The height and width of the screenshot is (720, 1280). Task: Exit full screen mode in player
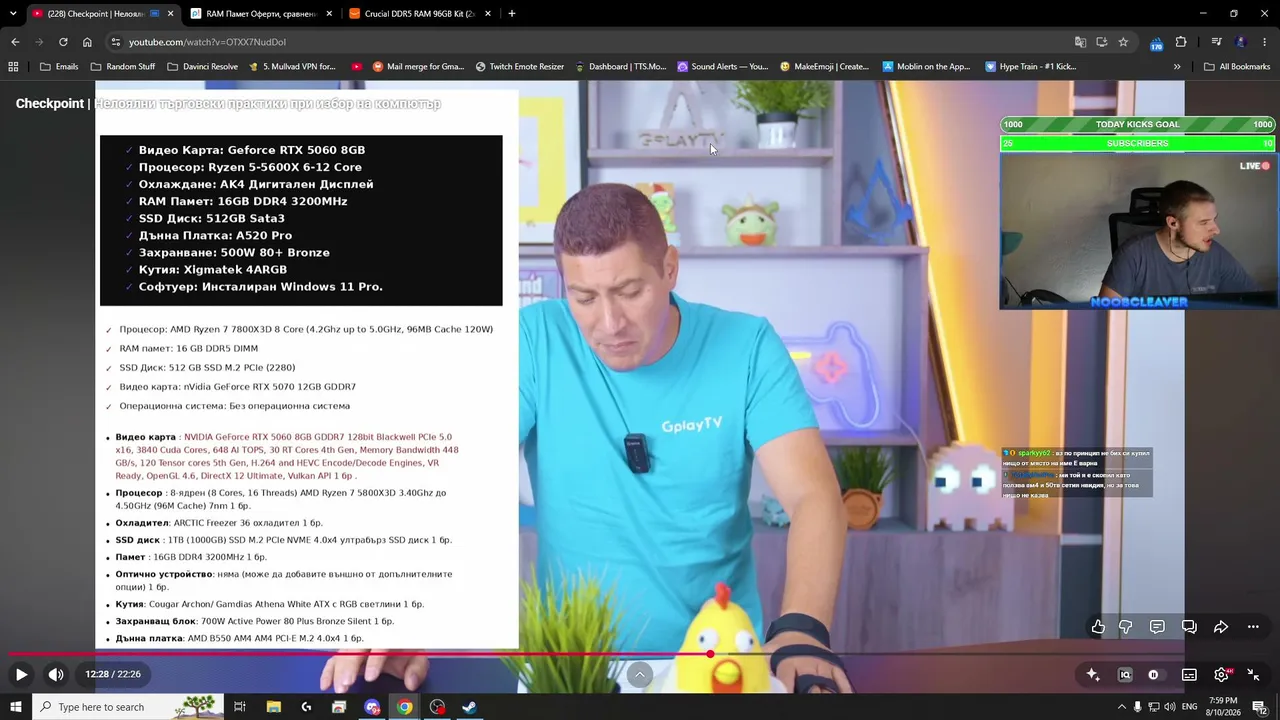(1253, 675)
